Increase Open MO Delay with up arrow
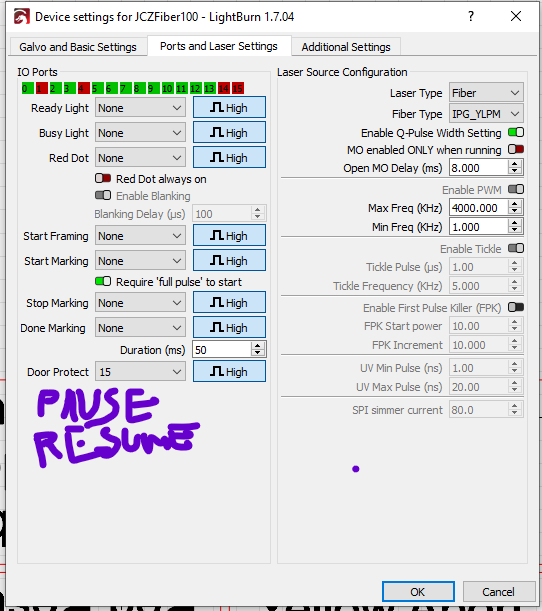The height and width of the screenshot is (611, 542). 515,164
